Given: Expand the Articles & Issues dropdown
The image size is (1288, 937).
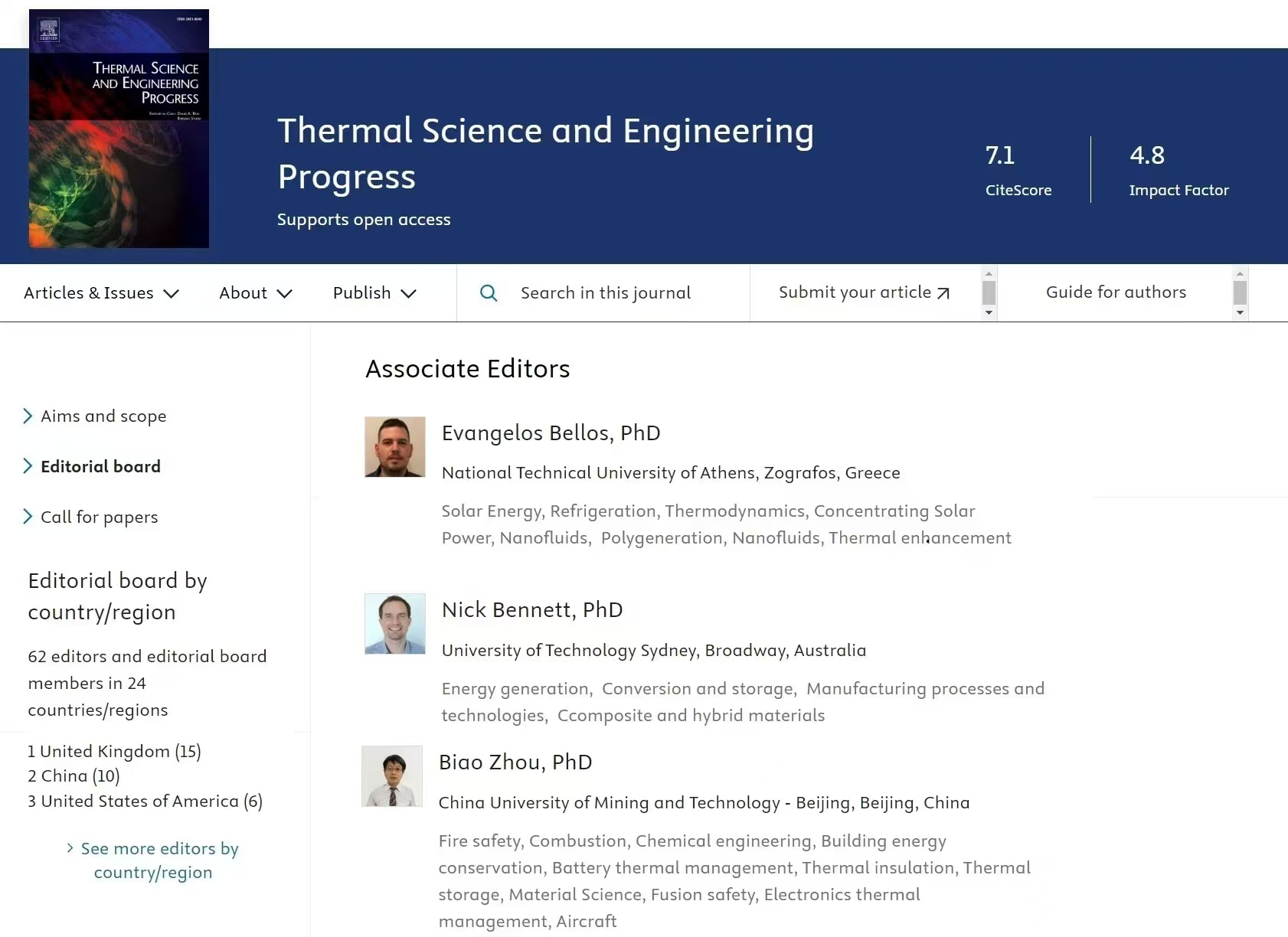Looking at the screenshot, I should click(101, 293).
